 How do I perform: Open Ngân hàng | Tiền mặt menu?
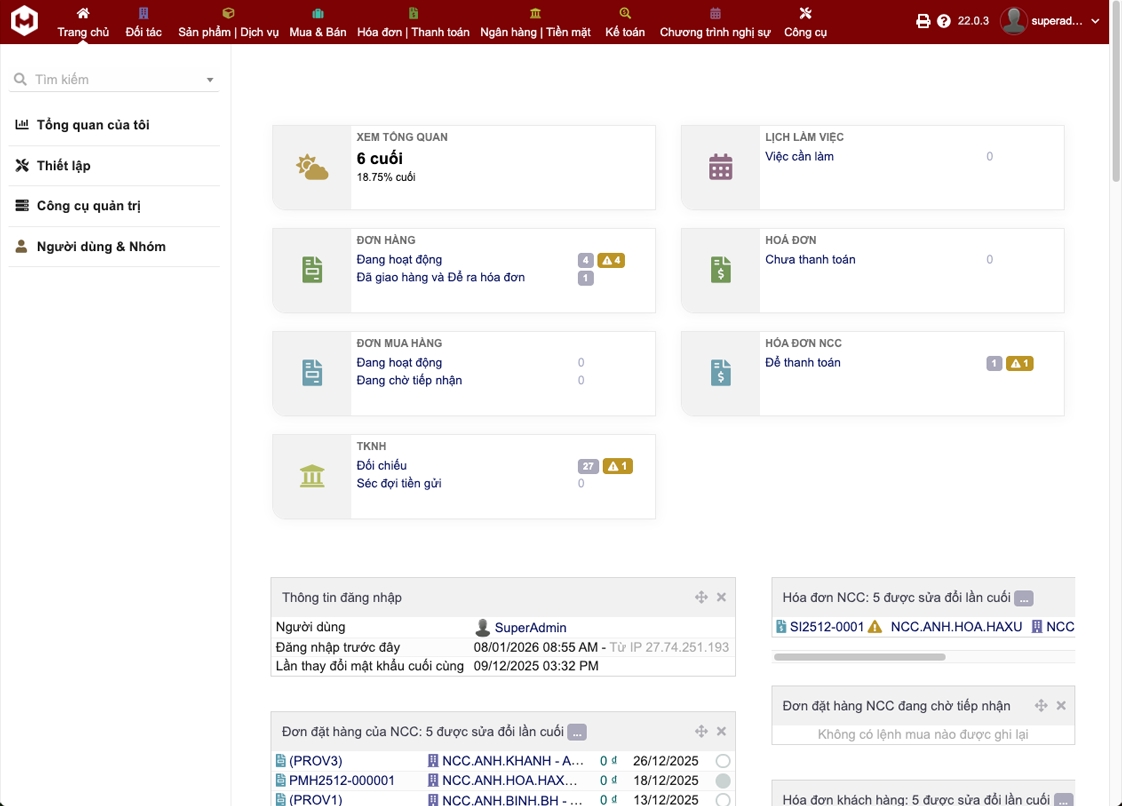tap(535, 22)
